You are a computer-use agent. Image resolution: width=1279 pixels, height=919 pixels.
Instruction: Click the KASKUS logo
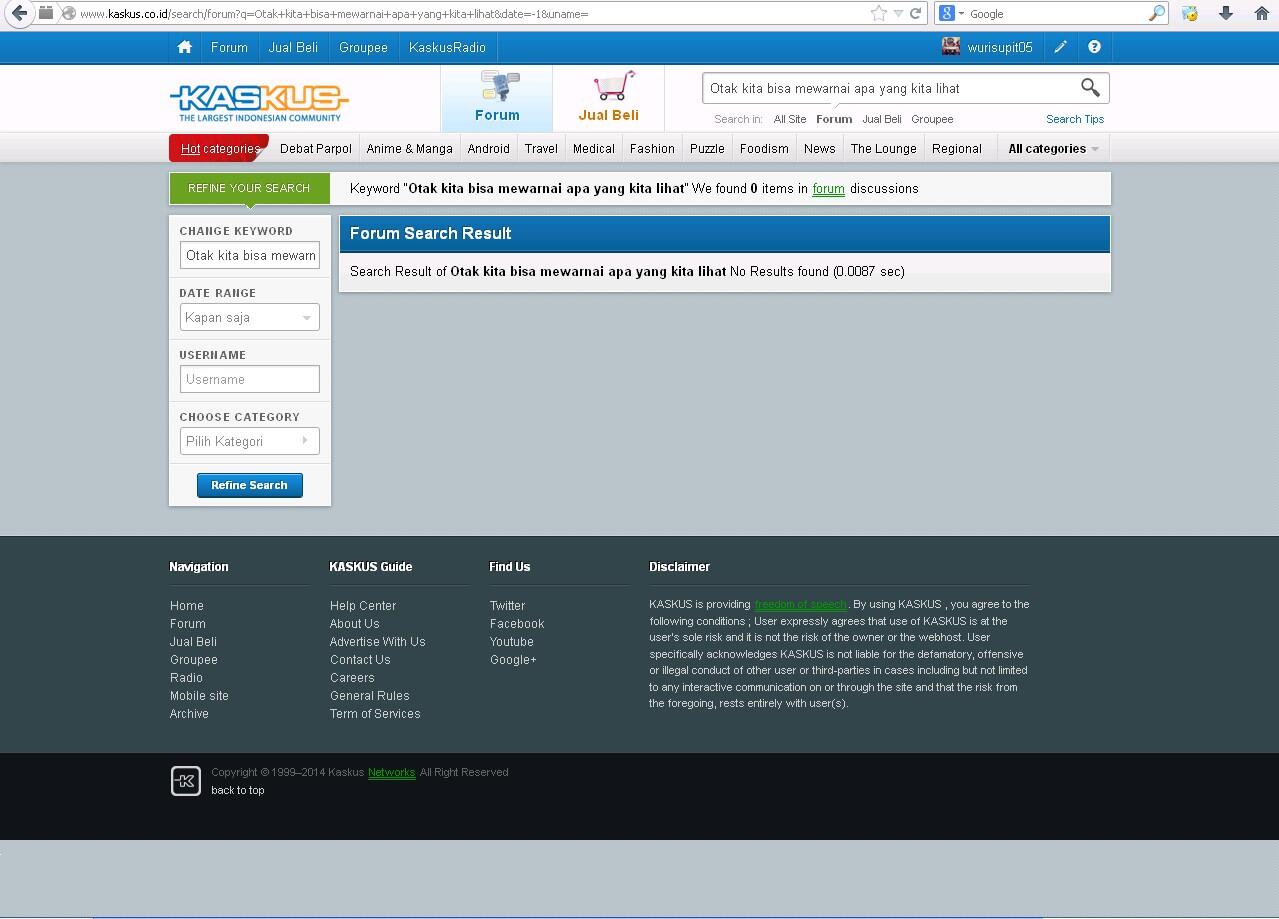coord(259,102)
